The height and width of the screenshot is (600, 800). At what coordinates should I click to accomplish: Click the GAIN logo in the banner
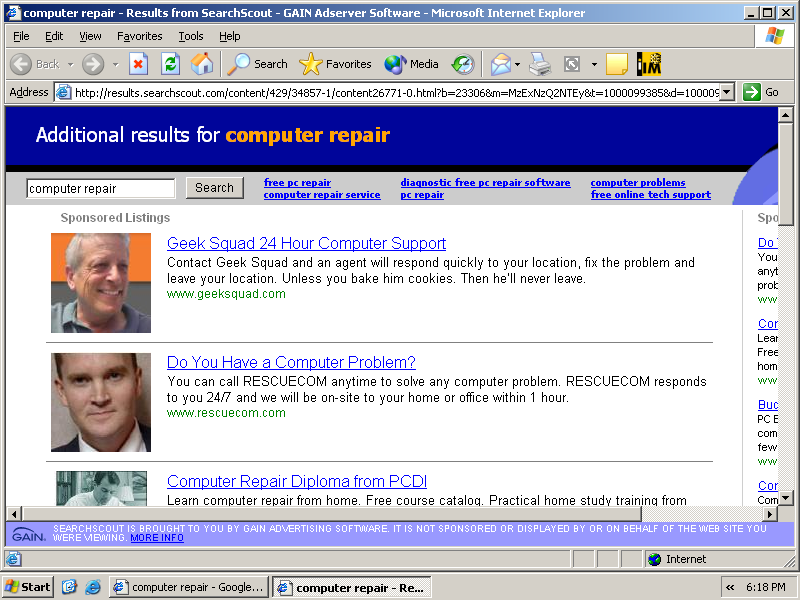29,534
